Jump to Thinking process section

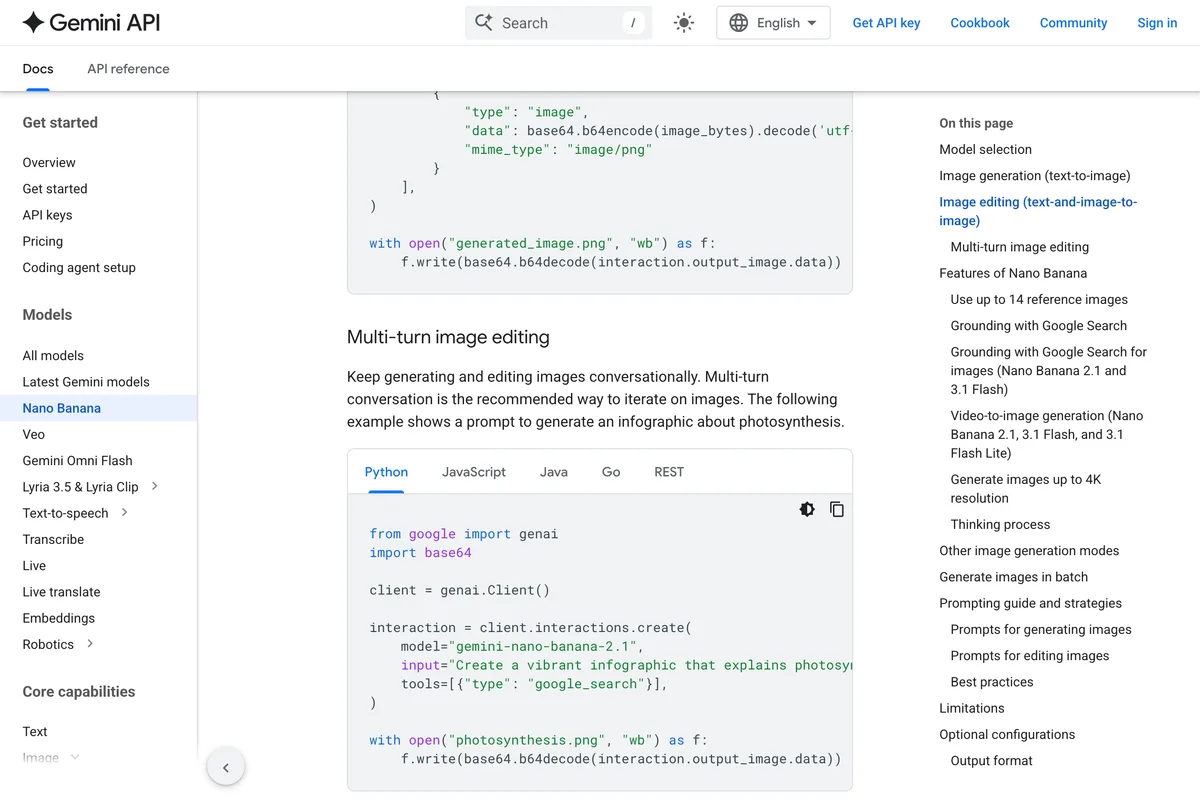tap(1000, 524)
